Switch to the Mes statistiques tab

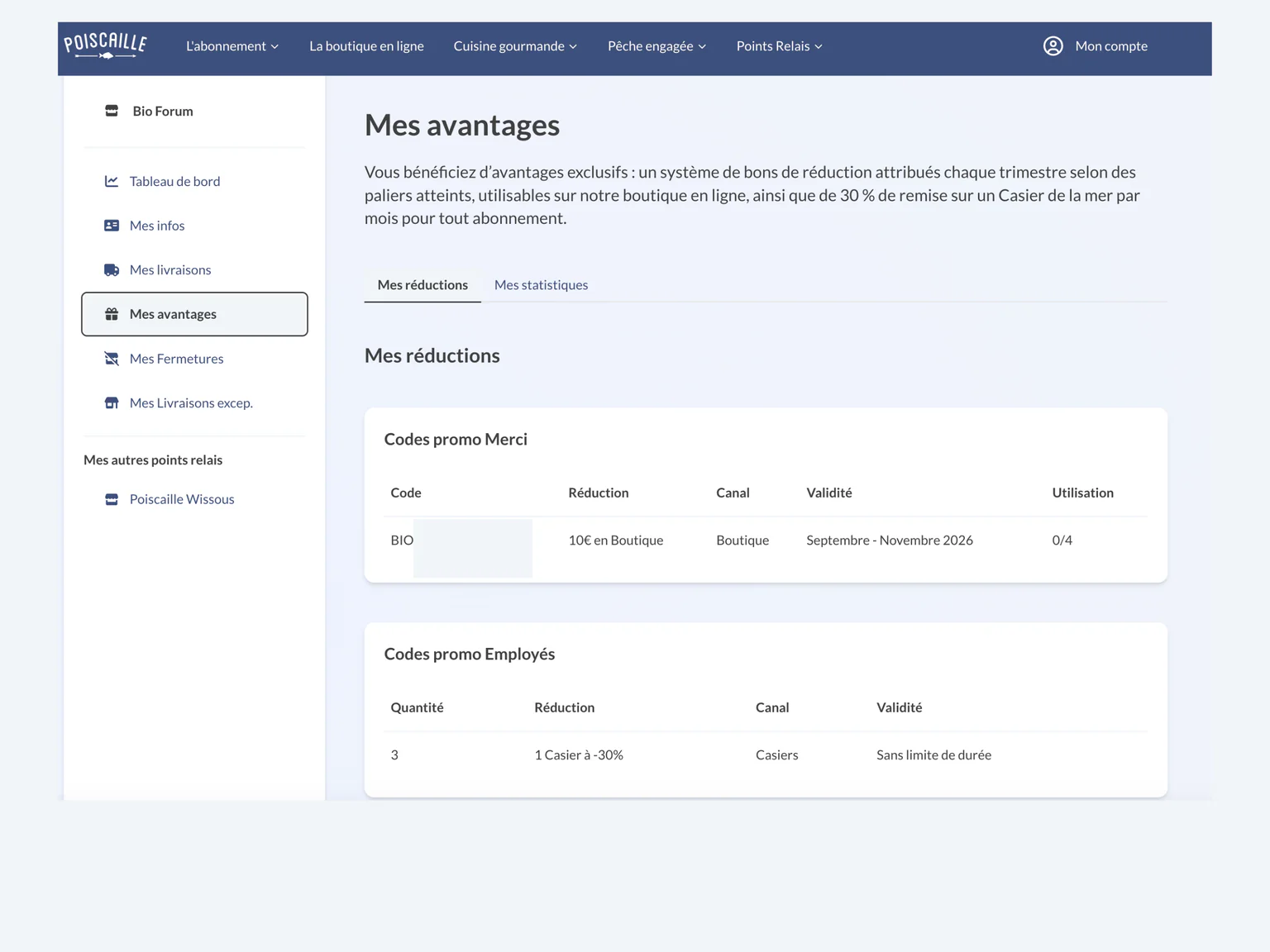coord(542,285)
